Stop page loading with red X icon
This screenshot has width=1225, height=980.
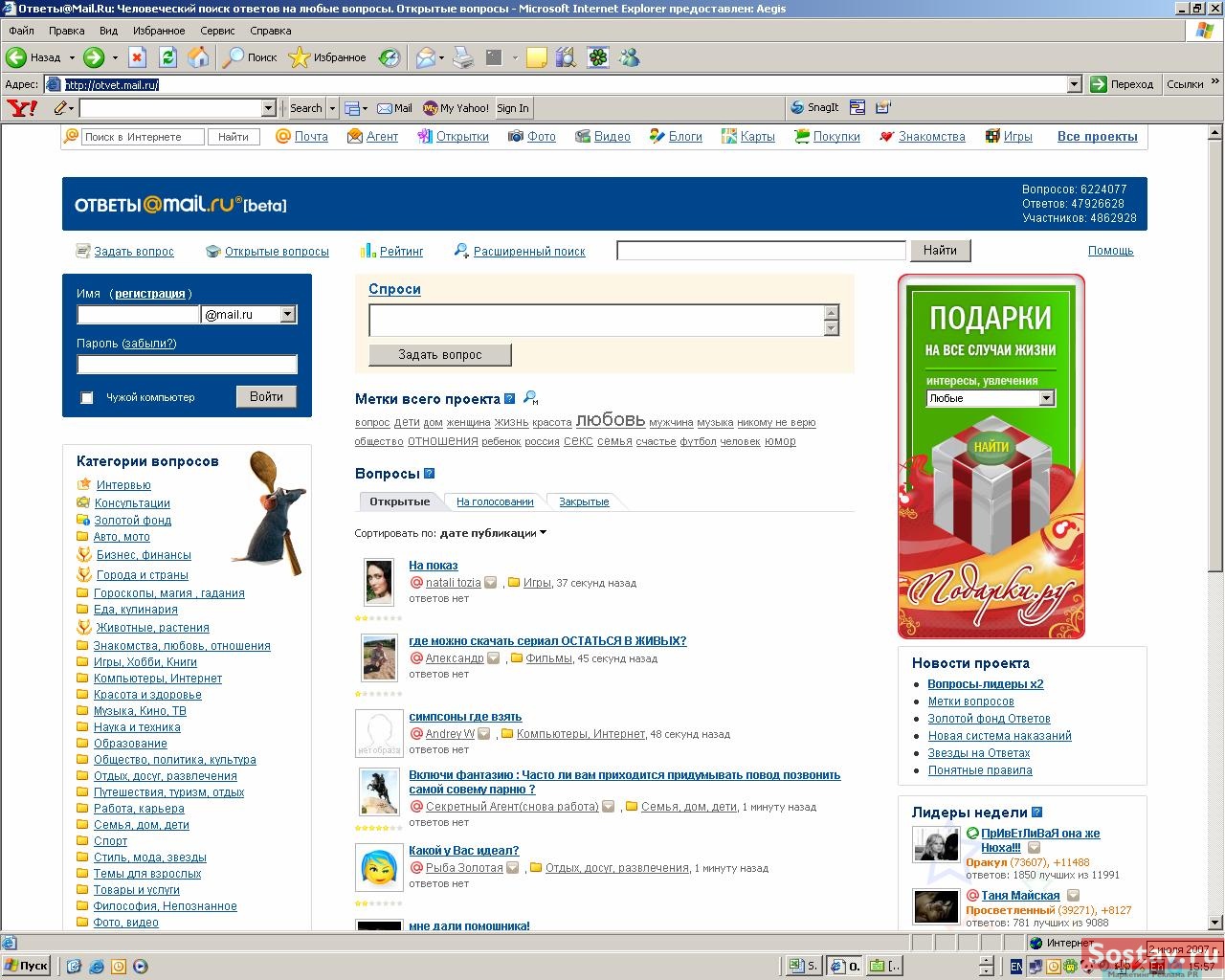click(x=137, y=57)
